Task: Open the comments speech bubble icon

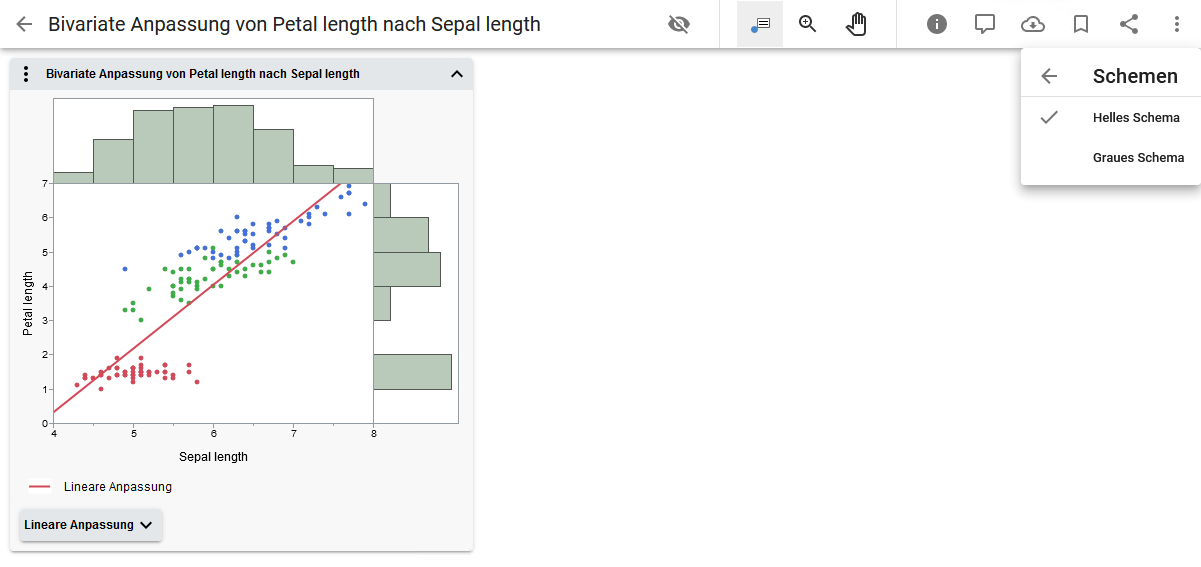Action: coord(985,24)
